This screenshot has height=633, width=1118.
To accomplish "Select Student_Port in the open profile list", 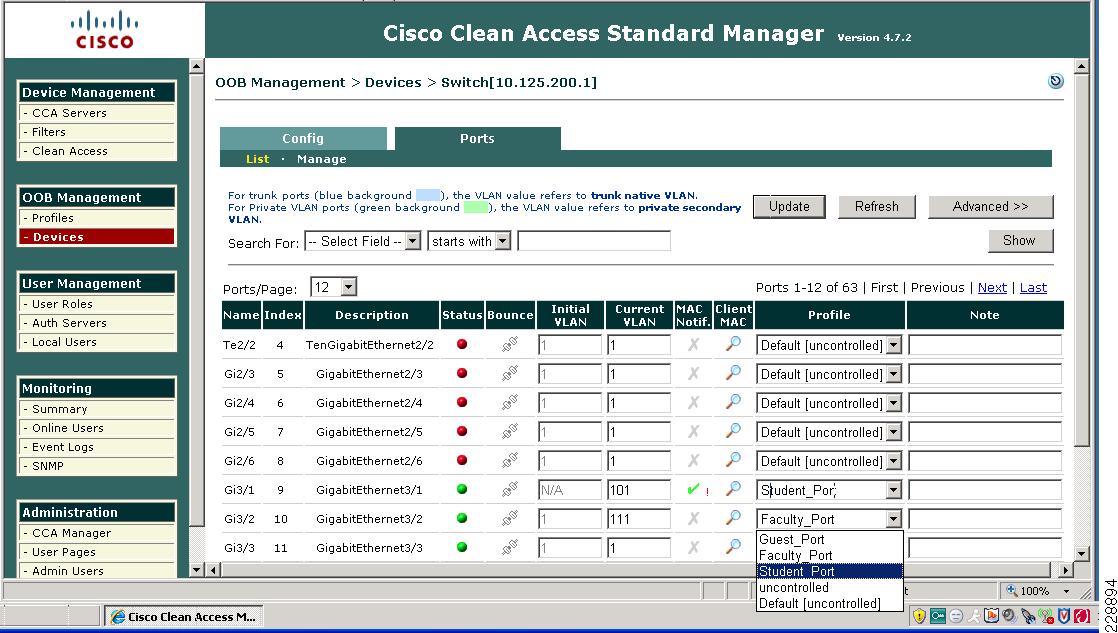I will [x=830, y=571].
